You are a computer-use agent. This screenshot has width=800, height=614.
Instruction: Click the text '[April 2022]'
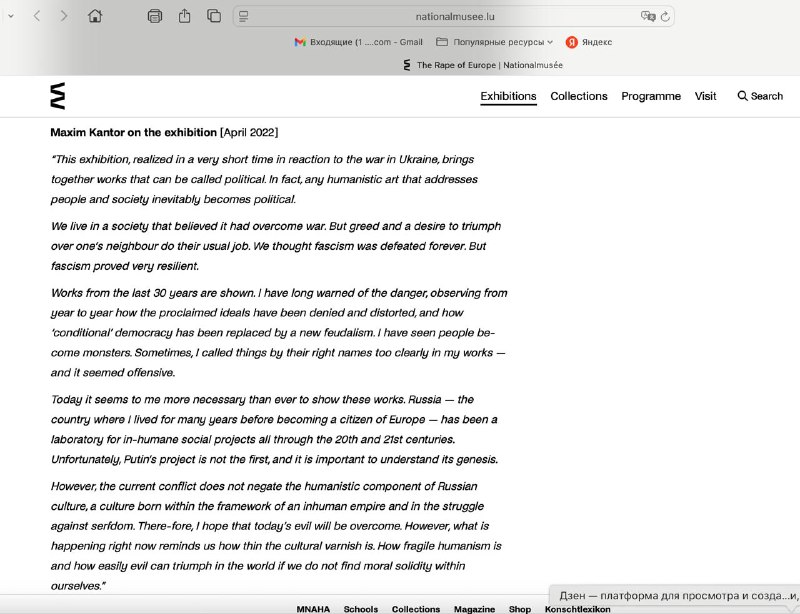(x=249, y=132)
